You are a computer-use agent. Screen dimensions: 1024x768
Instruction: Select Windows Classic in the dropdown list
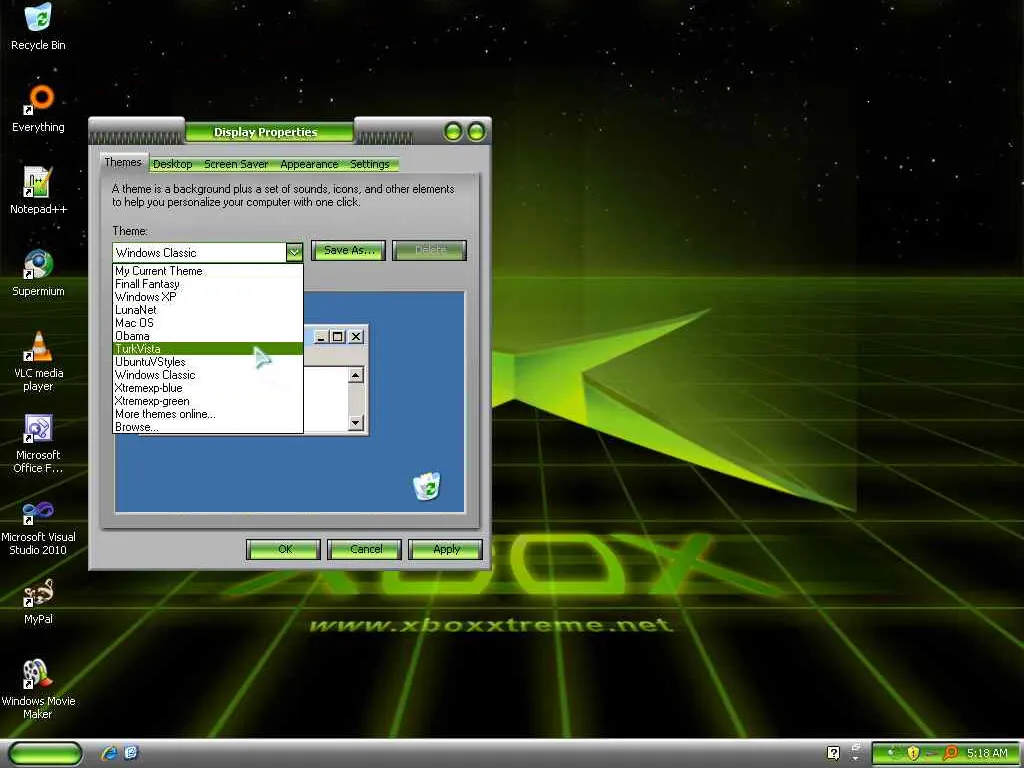coord(208,375)
